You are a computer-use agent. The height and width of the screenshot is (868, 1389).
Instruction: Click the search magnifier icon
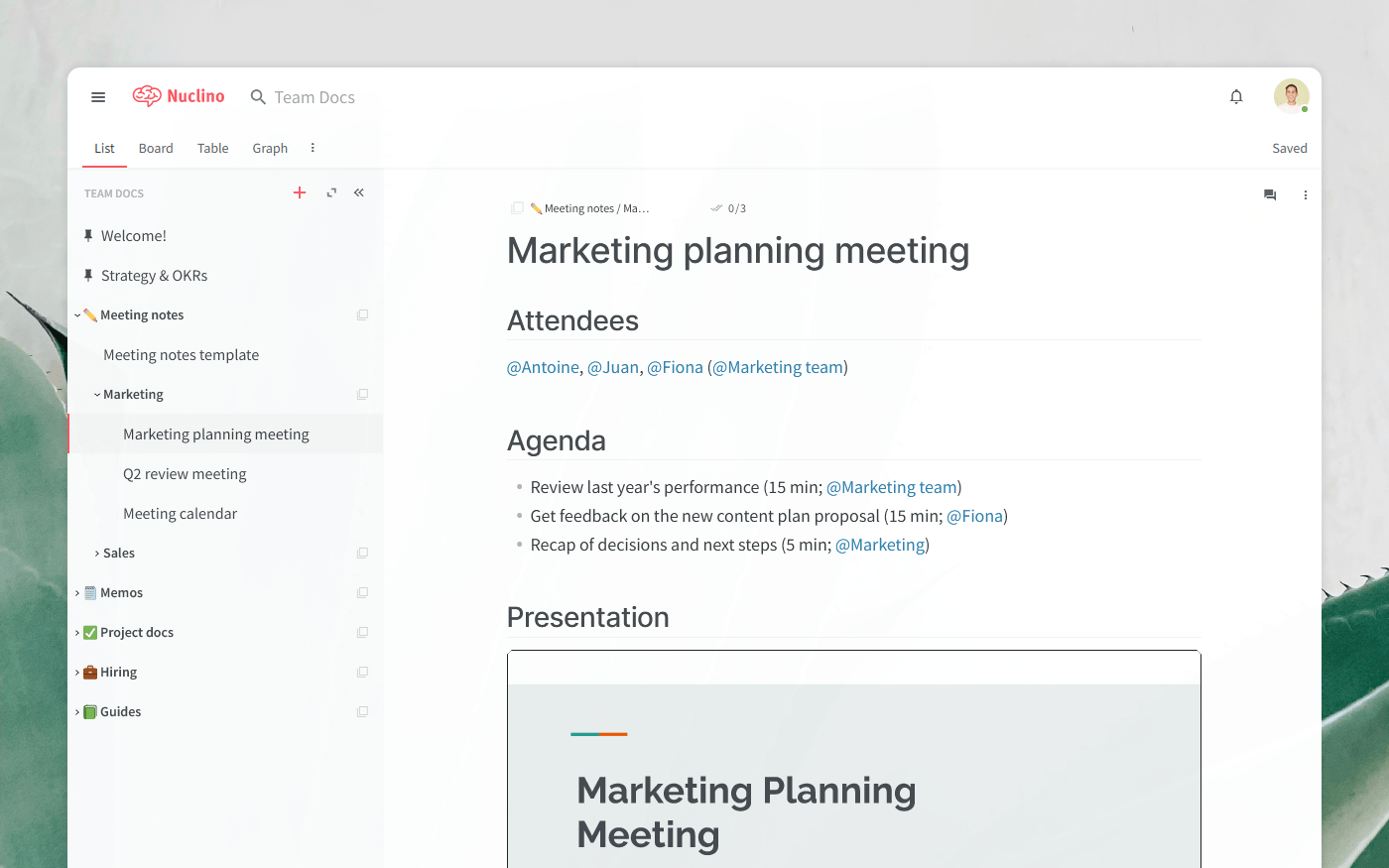(258, 97)
